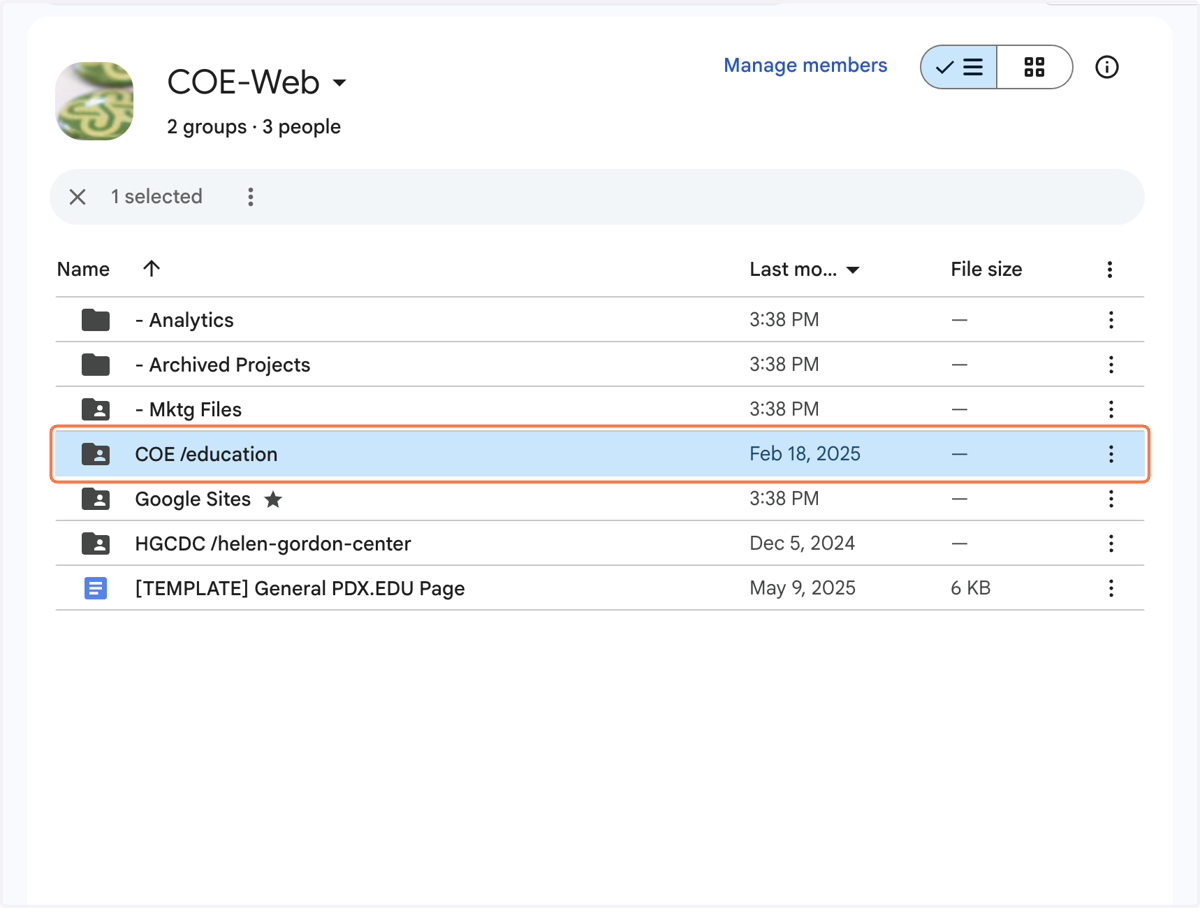Reverse sort direction with up arrow
Viewport: 1200px width, 908px height.
(x=151, y=268)
